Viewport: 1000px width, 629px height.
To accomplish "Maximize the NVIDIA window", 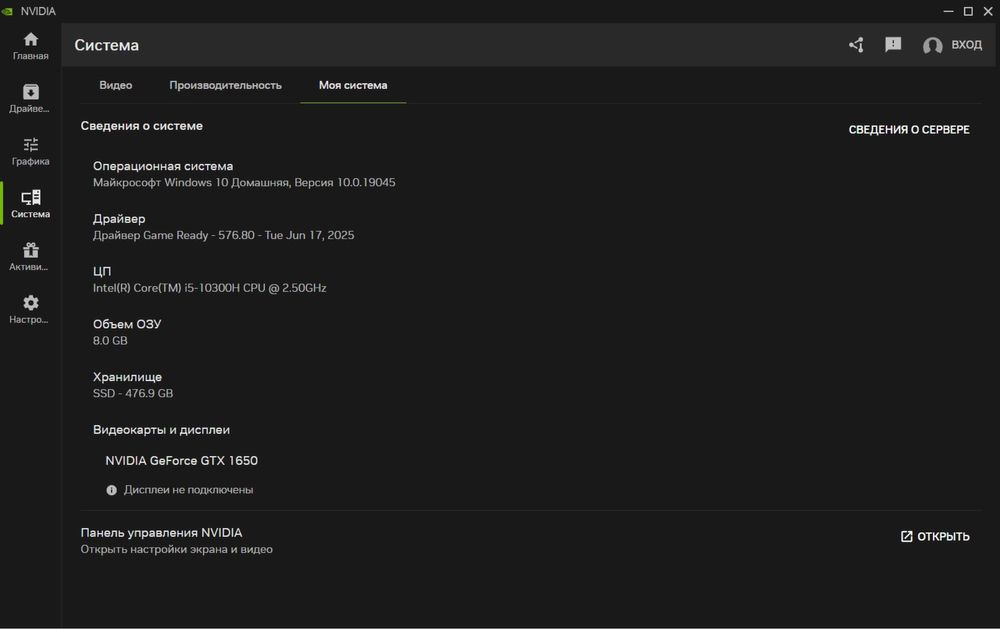I will point(968,11).
